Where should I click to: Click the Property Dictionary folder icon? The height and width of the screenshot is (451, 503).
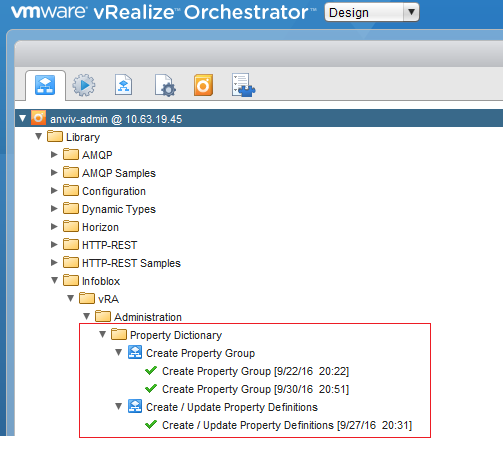point(119,334)
